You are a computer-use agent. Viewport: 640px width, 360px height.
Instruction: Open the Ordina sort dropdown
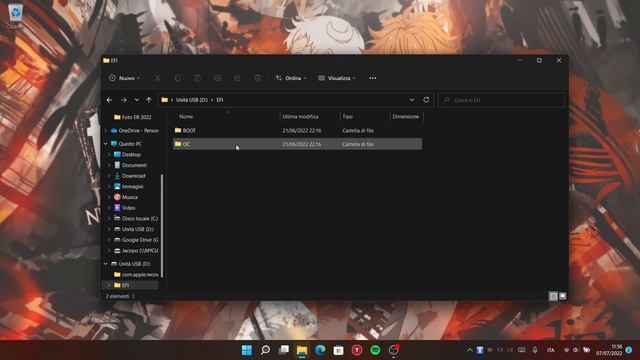pyautogui.click(x=291, y=78)
